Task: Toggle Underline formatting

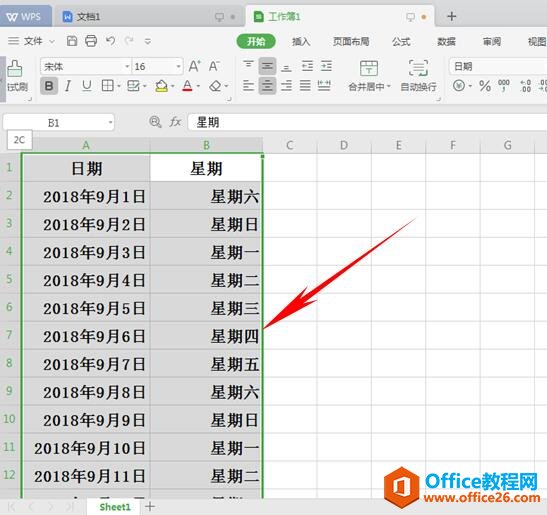Action: click(x=87, y=86)
